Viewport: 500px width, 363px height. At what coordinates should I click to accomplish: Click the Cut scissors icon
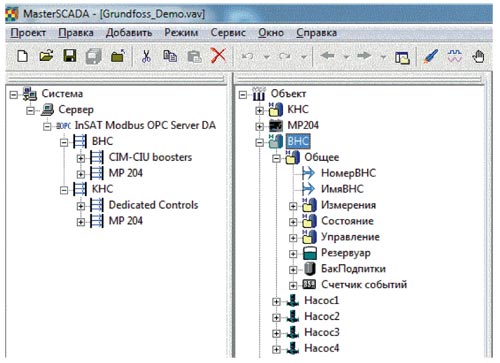146,56
